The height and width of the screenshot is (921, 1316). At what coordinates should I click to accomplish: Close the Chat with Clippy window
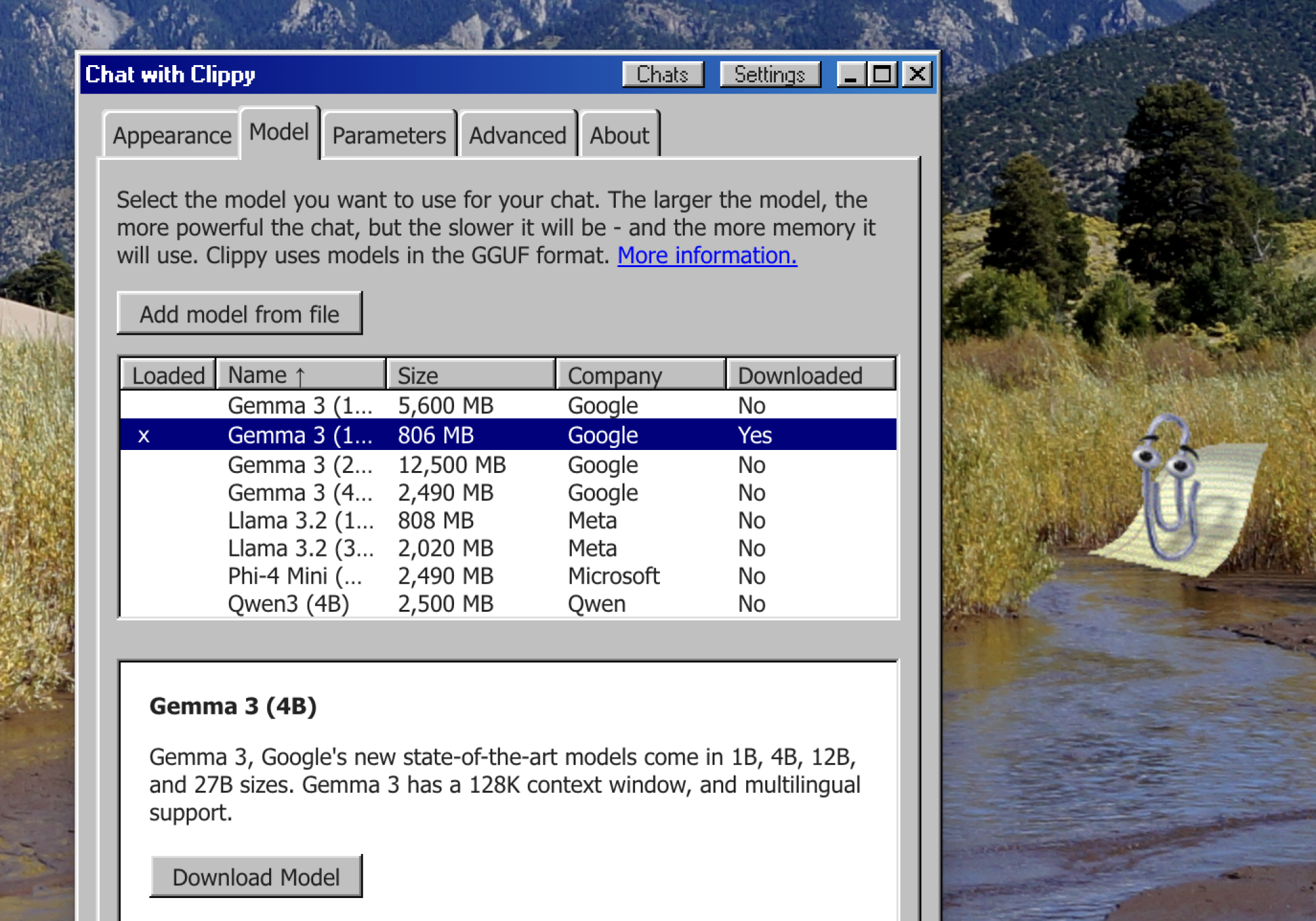tap(917, 74)
